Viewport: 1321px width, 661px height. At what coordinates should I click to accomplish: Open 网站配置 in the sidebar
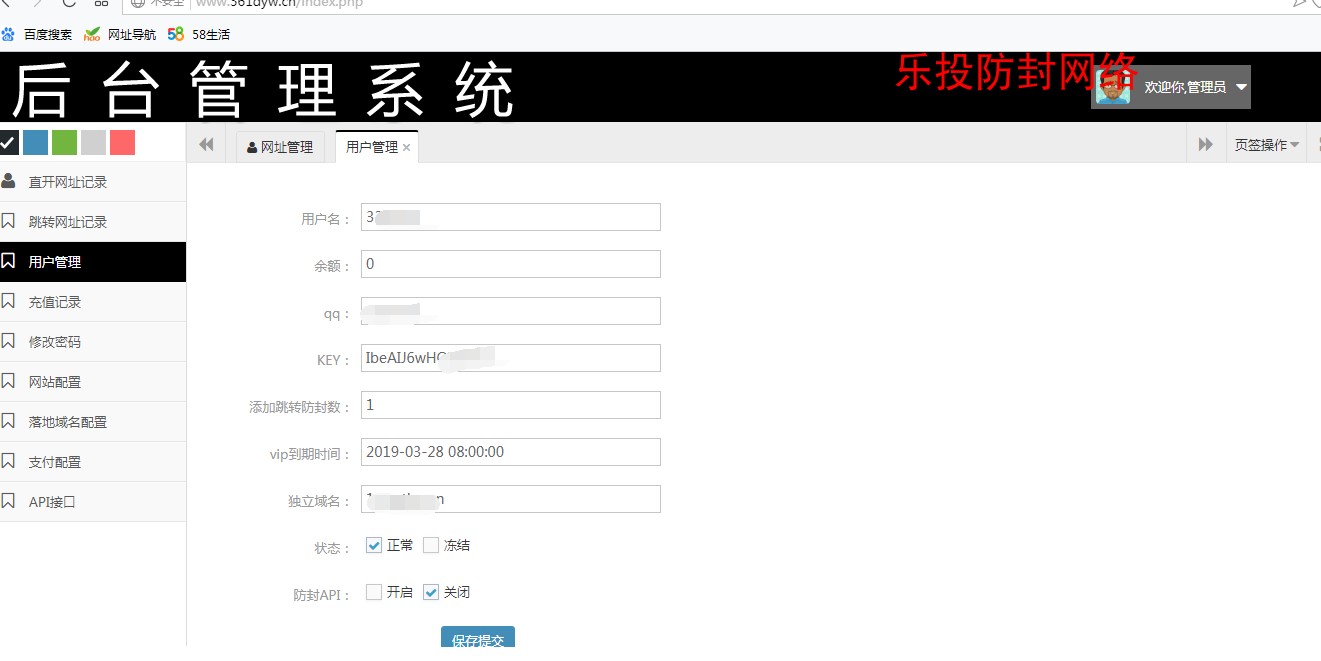(x=93, y=382)
